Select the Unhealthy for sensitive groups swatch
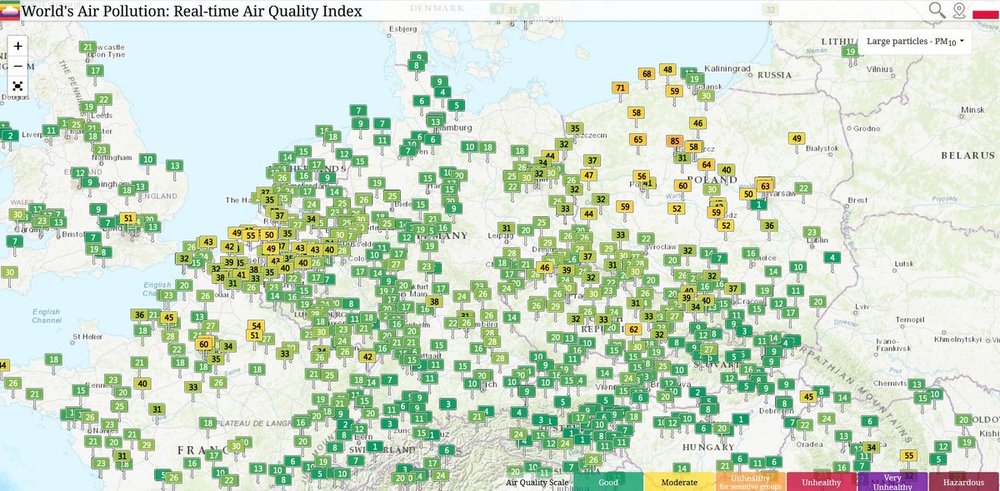The width and height of the screenshot is (1000, 491). pos(751,482)
